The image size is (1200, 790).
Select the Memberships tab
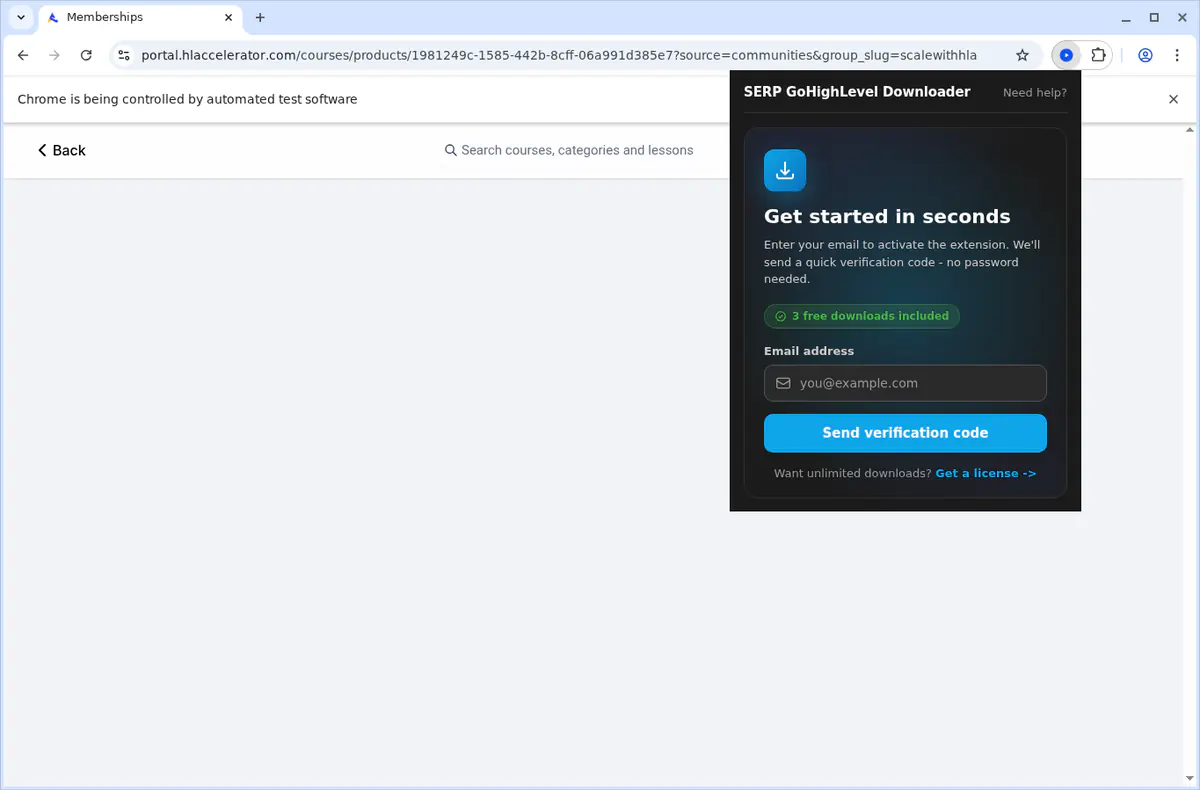pos(140,17)
